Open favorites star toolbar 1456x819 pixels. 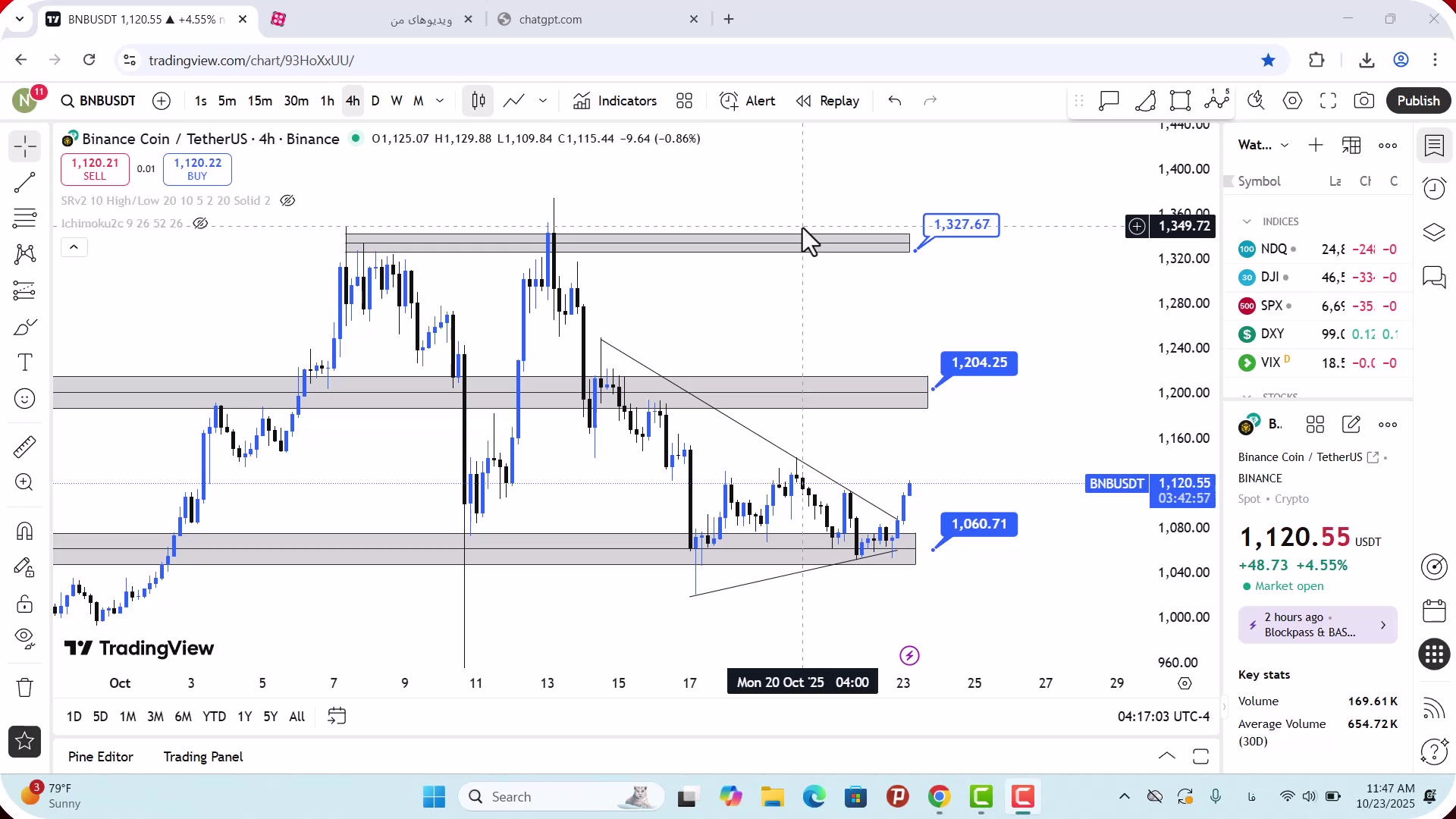point(25,742)
